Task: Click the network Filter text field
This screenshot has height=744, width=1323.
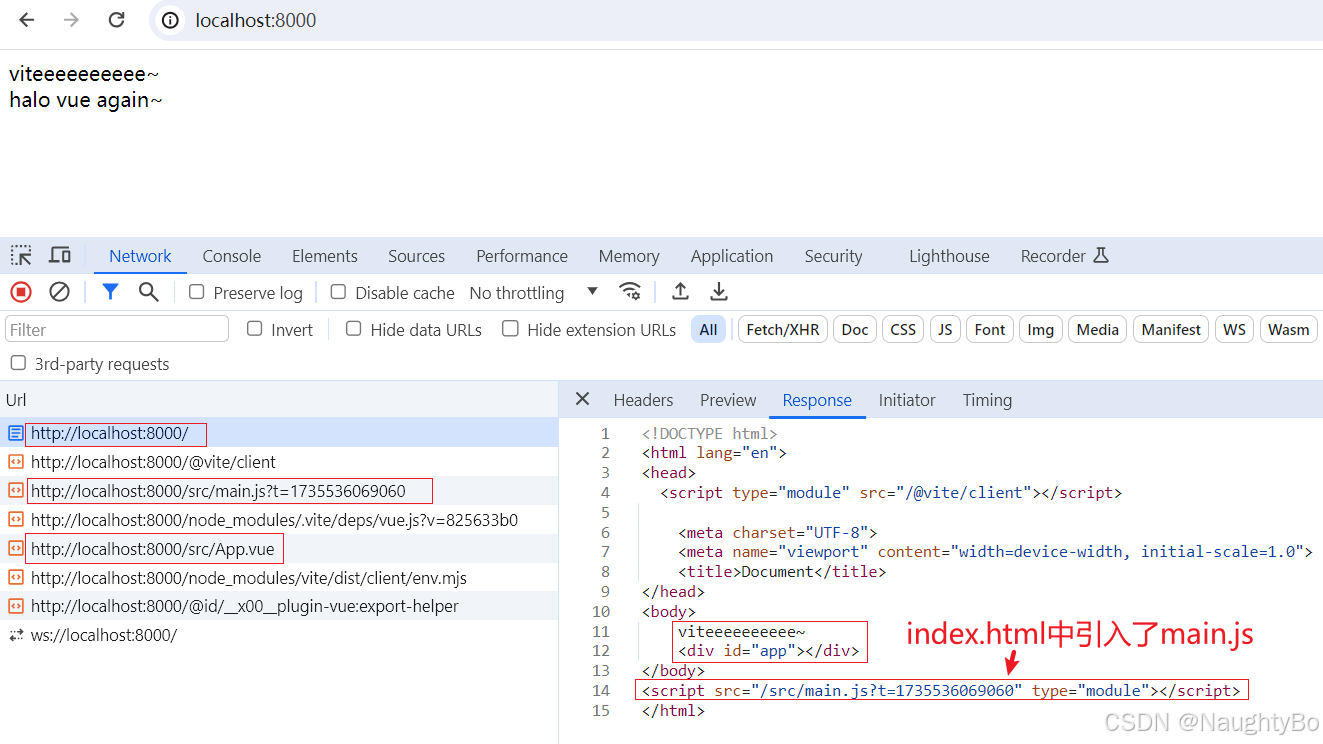Action: (117, 329)
